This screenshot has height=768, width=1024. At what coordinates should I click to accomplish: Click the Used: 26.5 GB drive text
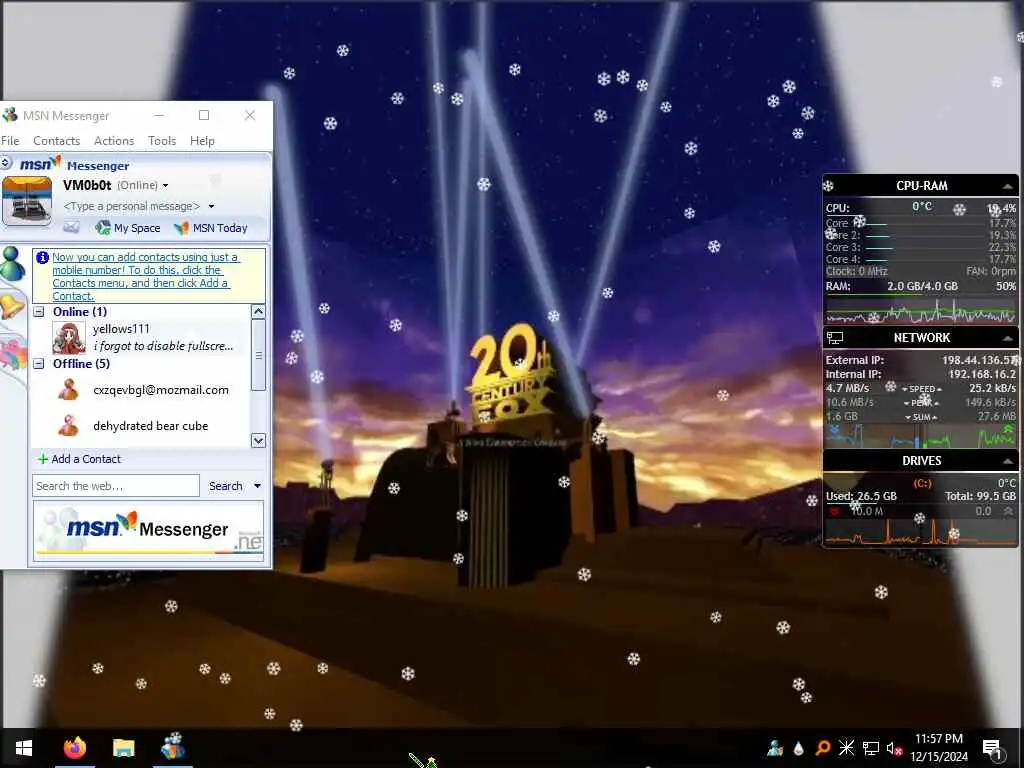point(861,496)
